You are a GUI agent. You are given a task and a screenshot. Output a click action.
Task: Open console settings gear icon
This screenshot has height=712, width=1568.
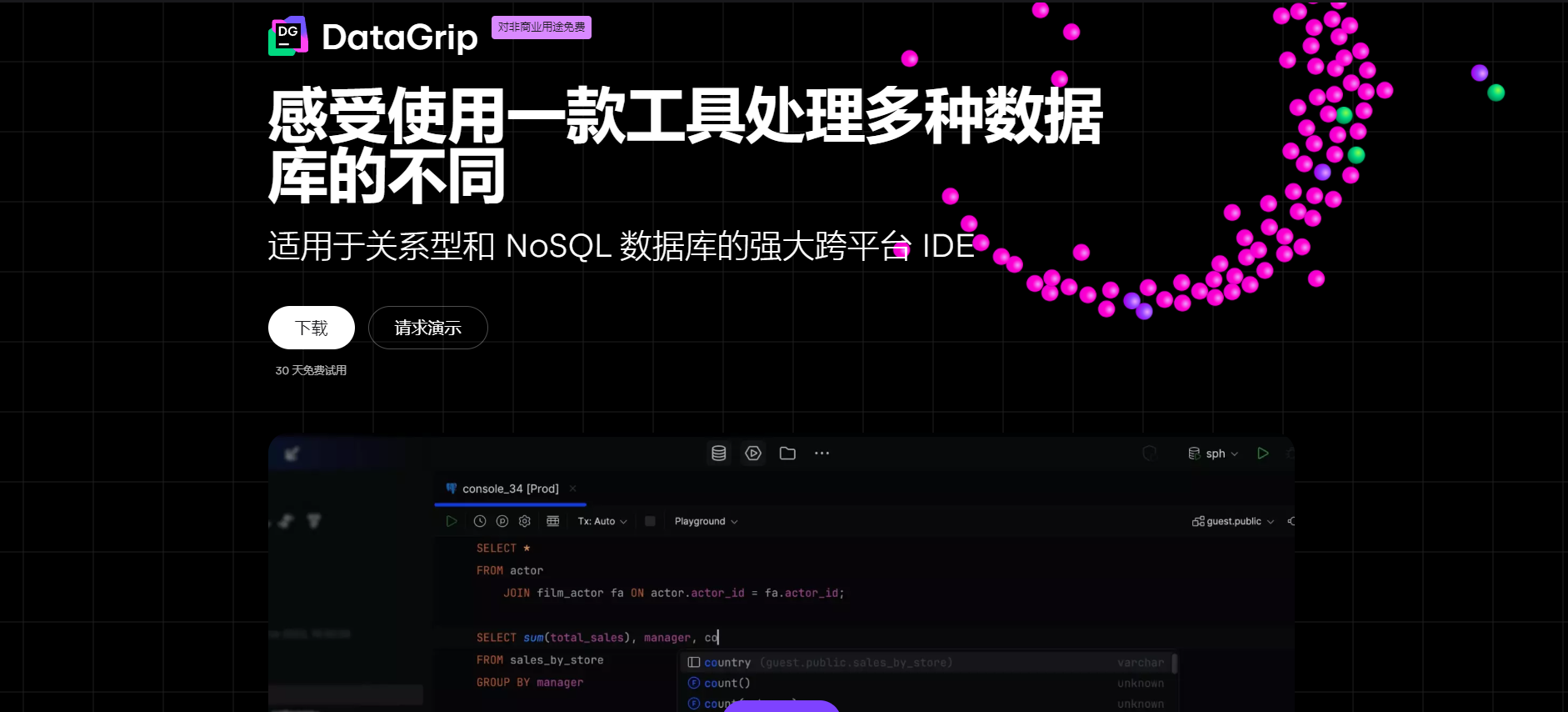[525, 521]
